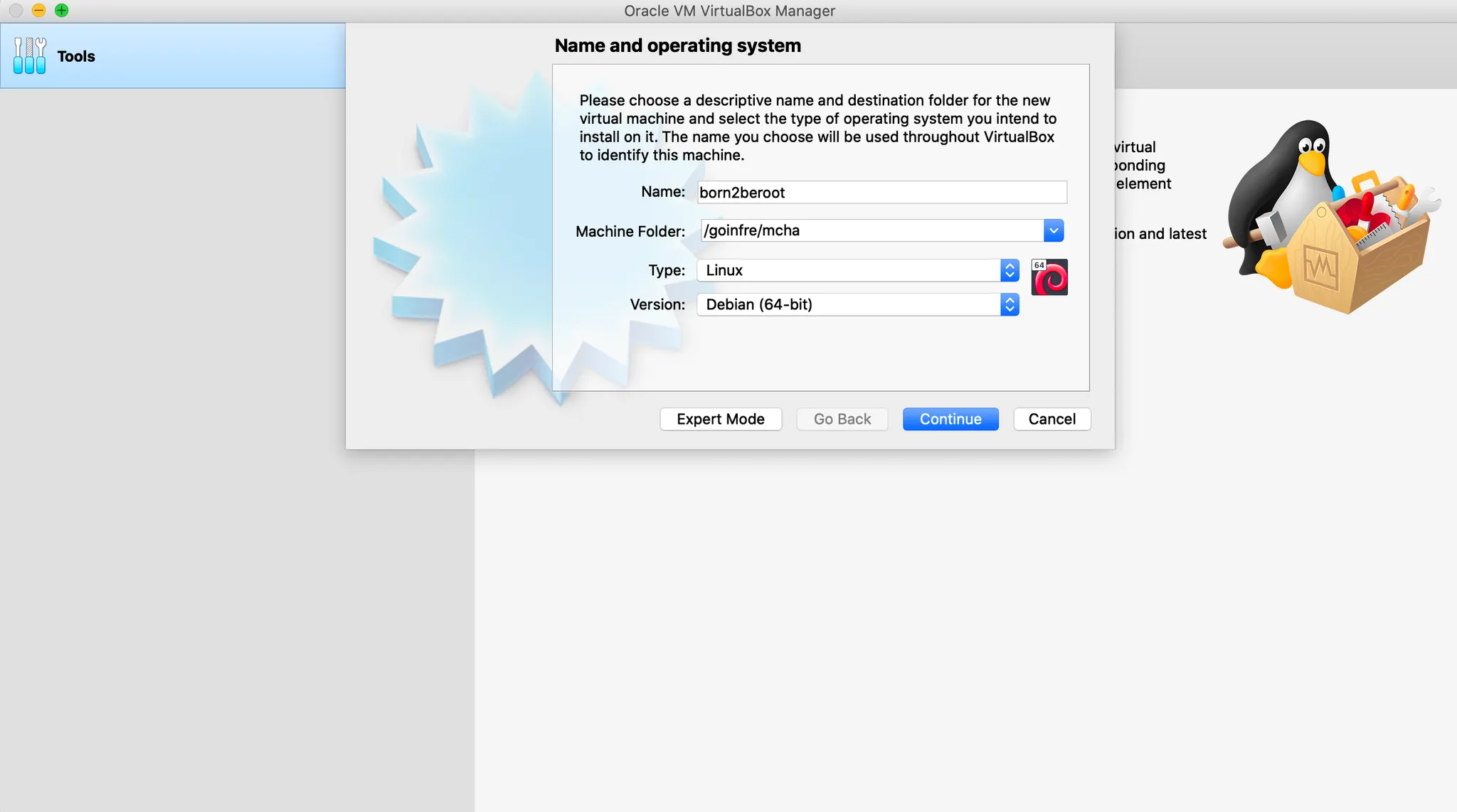Expand the Machine Folder dropdown arrow

coord(1054,230)
